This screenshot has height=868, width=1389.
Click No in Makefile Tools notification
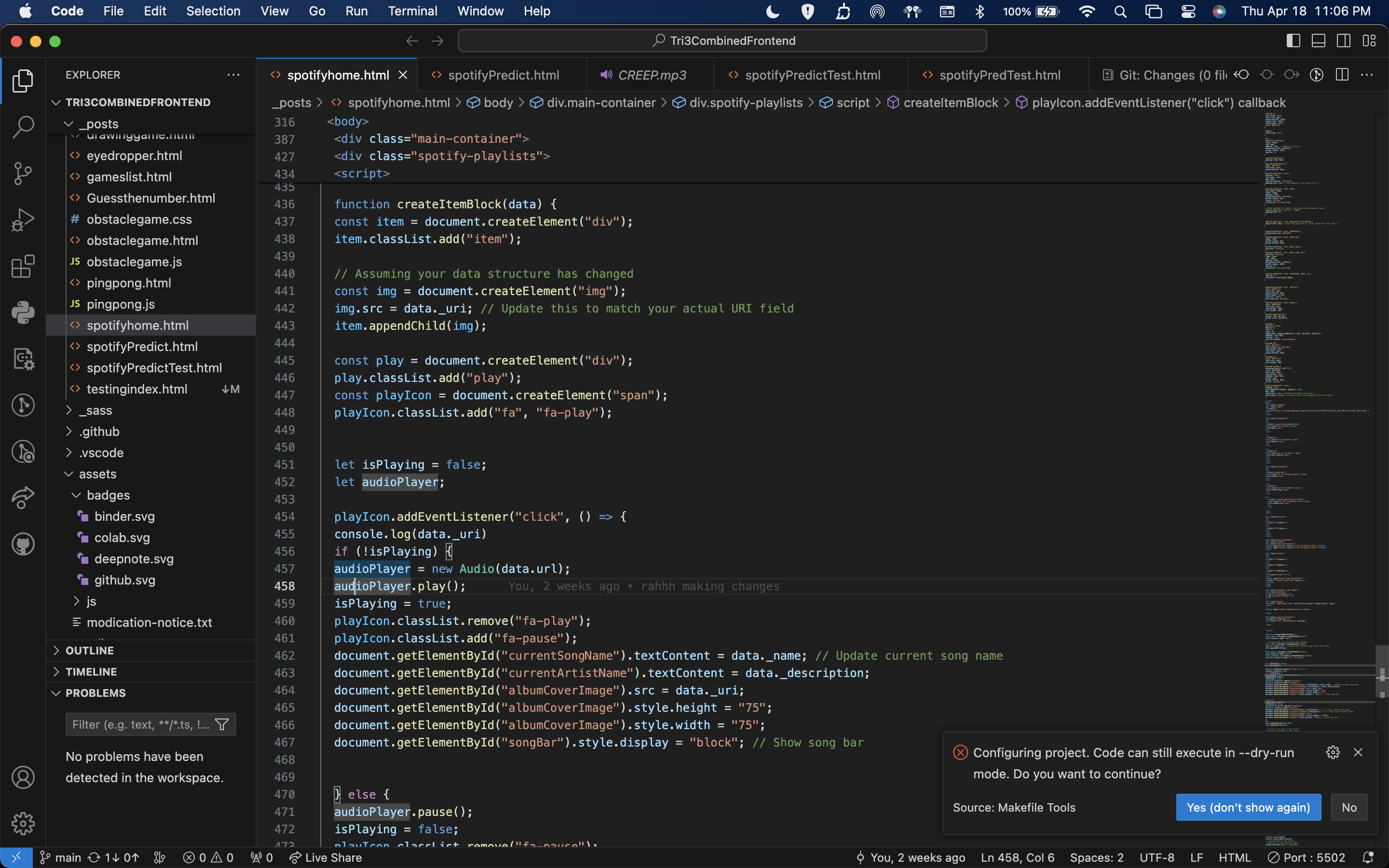1349,807
